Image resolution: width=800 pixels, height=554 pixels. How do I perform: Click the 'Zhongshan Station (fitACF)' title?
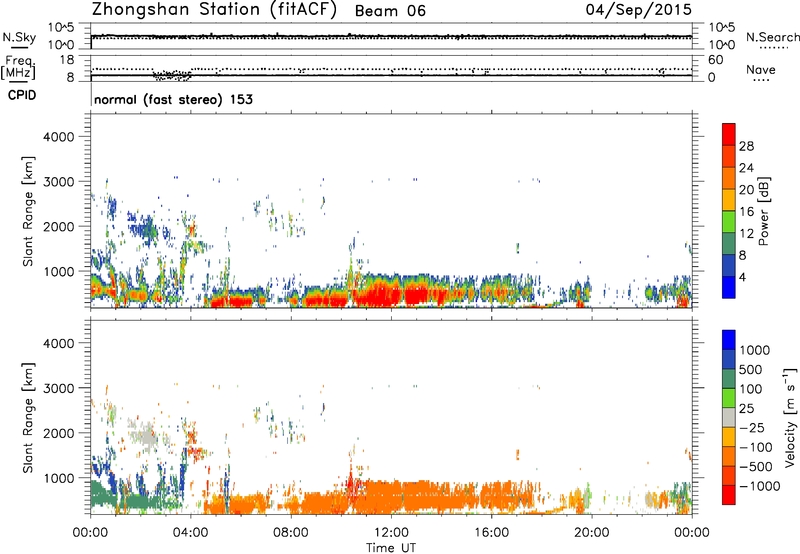tap(214, 10)
